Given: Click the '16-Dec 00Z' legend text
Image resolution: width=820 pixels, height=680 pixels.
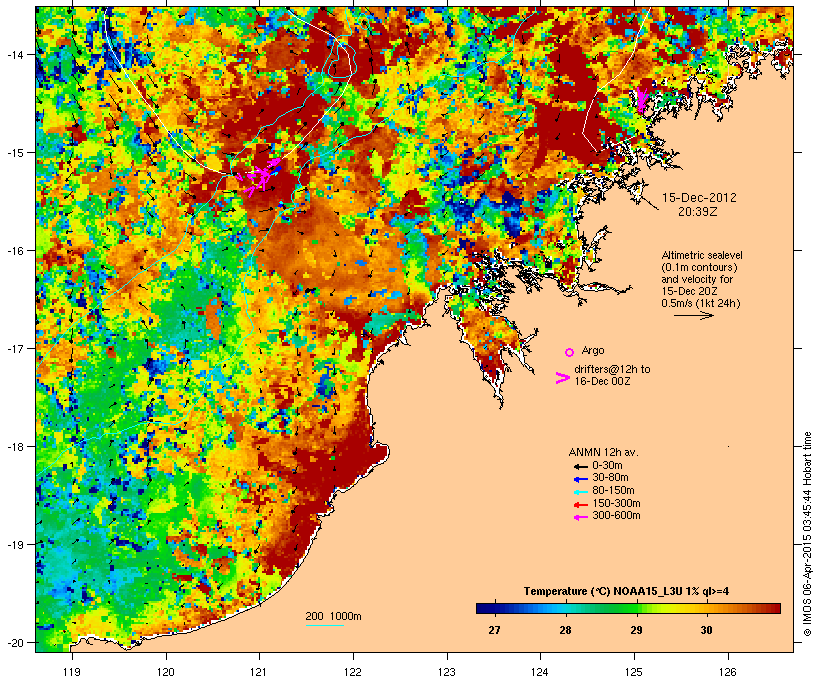Looking at the screenshot, I should tap(602, 381).
